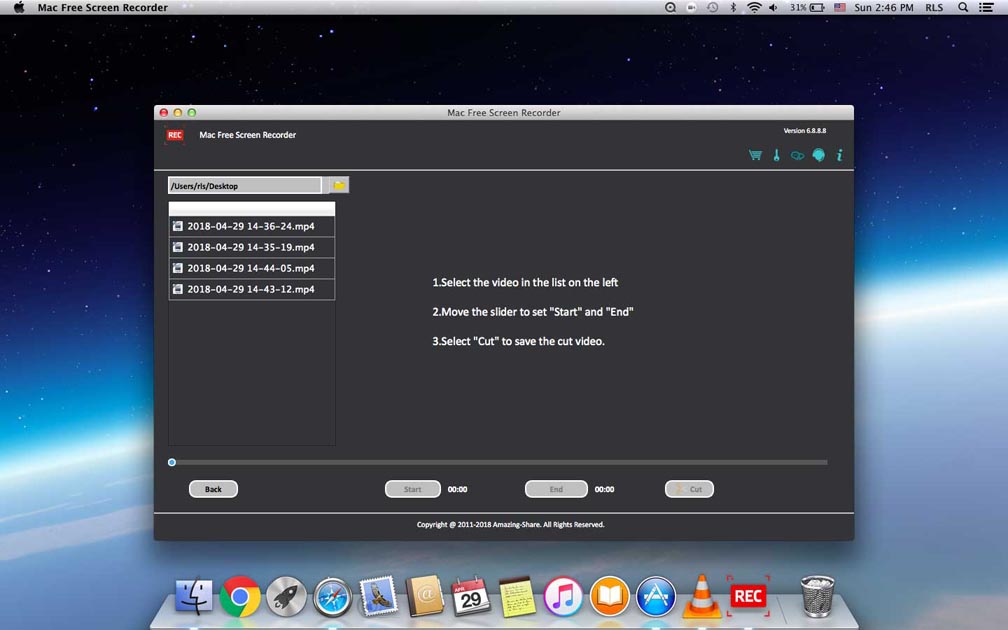Click the Bluetooth icon in menu bar
The width and height of the screenshot is (1008, 630).
[x=733, y=8]
